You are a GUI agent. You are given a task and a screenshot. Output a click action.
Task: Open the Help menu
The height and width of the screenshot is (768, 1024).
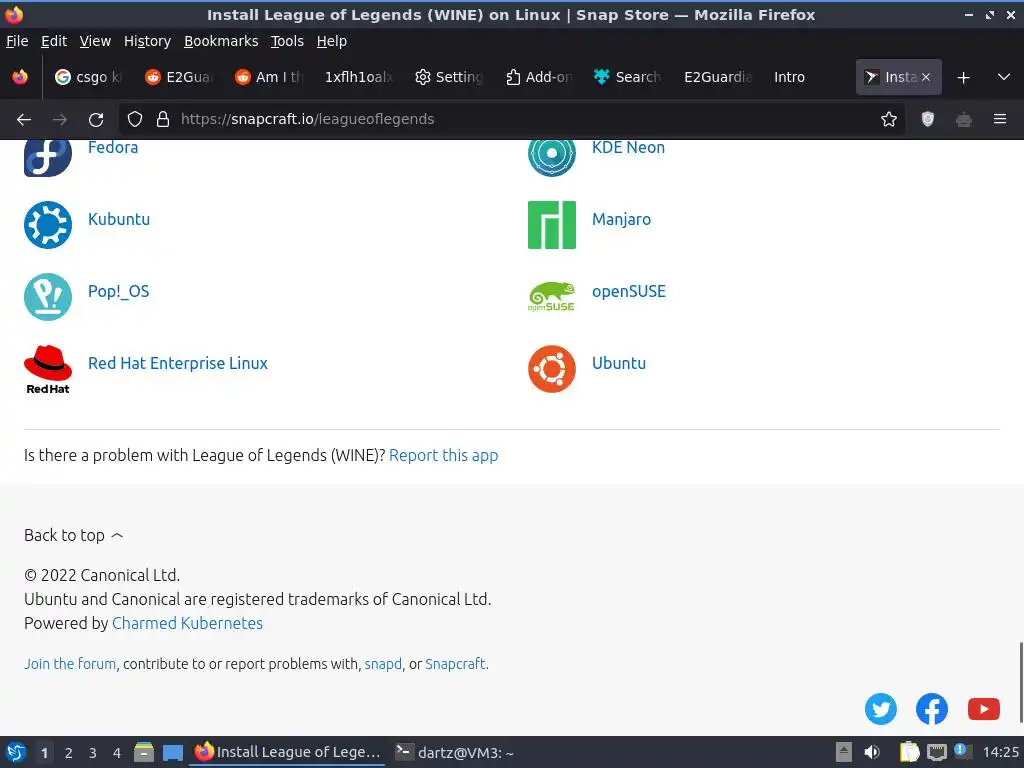coord(332,41)
